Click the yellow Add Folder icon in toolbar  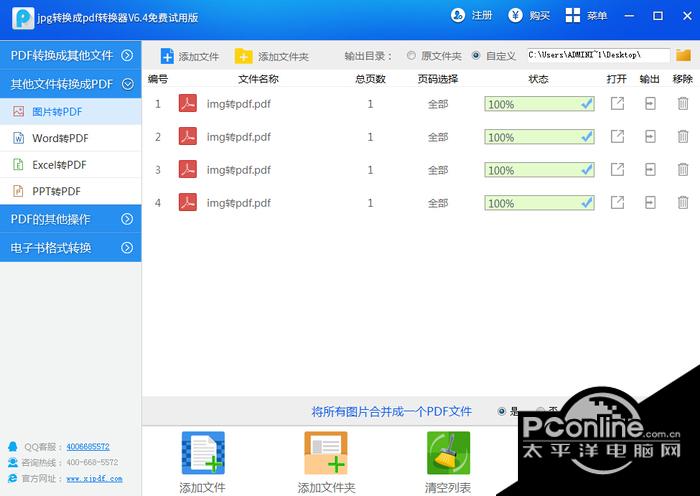tap(243, 56)
